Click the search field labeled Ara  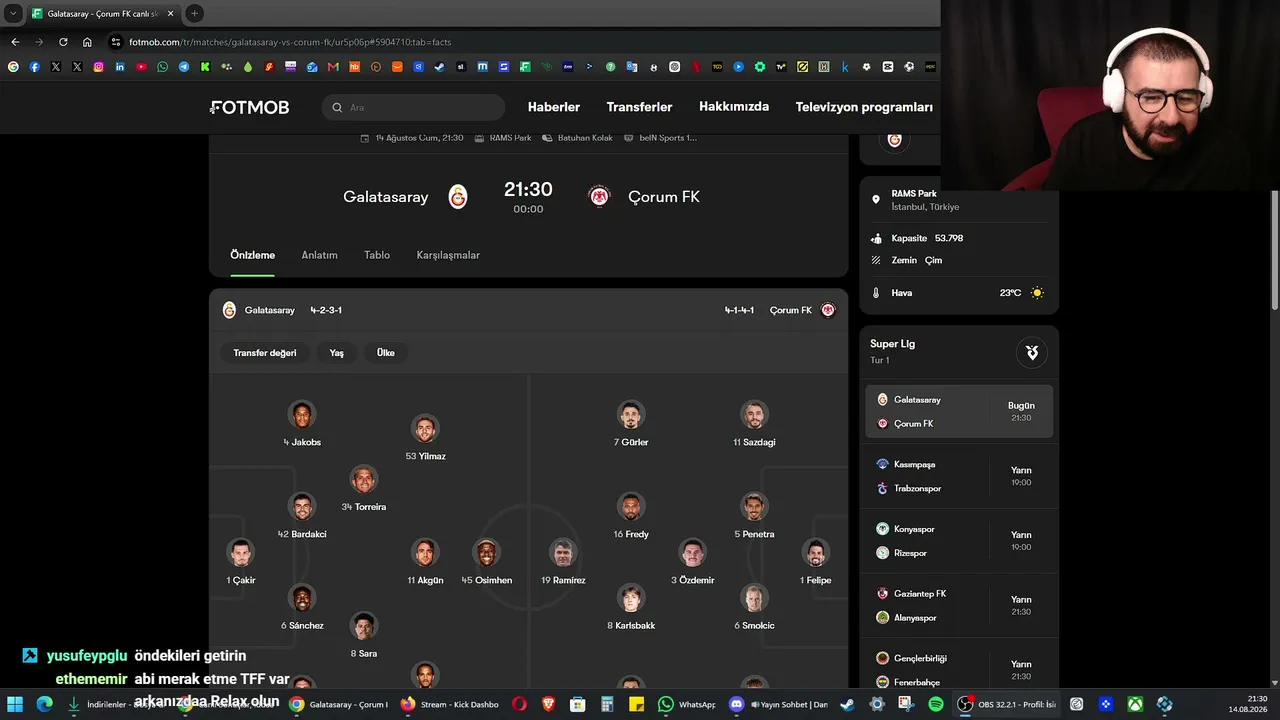[x=413, y=107]
